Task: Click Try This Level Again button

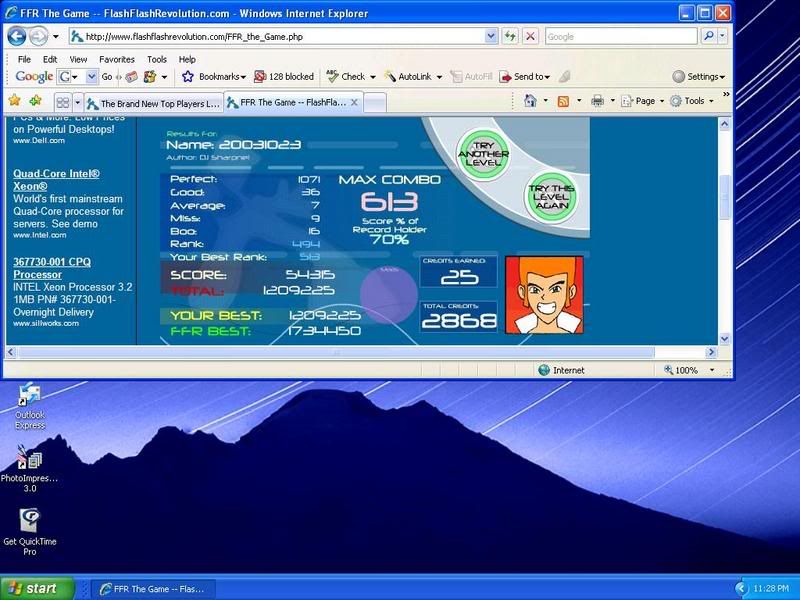Action: (x=552, y=196)
